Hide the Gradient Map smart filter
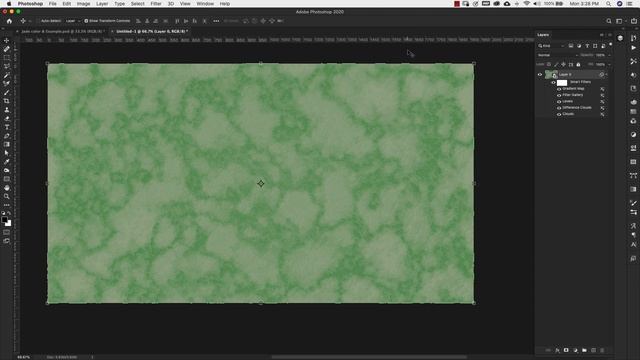Image resolution: width=640 pixels, height=360 pixels. tap(559, 89)
